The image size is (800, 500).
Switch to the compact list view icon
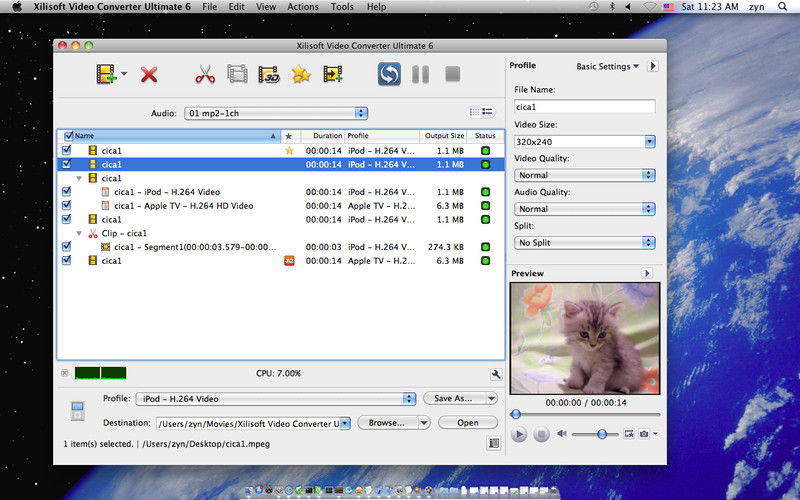474,112
